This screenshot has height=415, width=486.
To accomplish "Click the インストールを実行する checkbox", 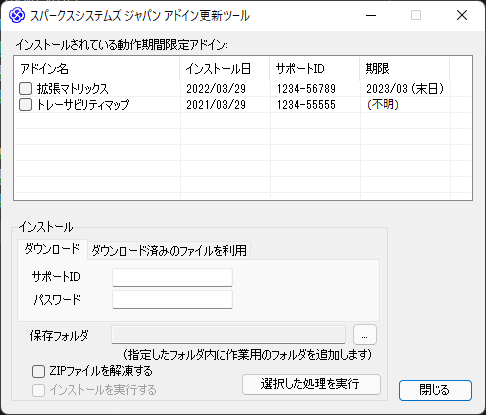I will click(38, 390).
